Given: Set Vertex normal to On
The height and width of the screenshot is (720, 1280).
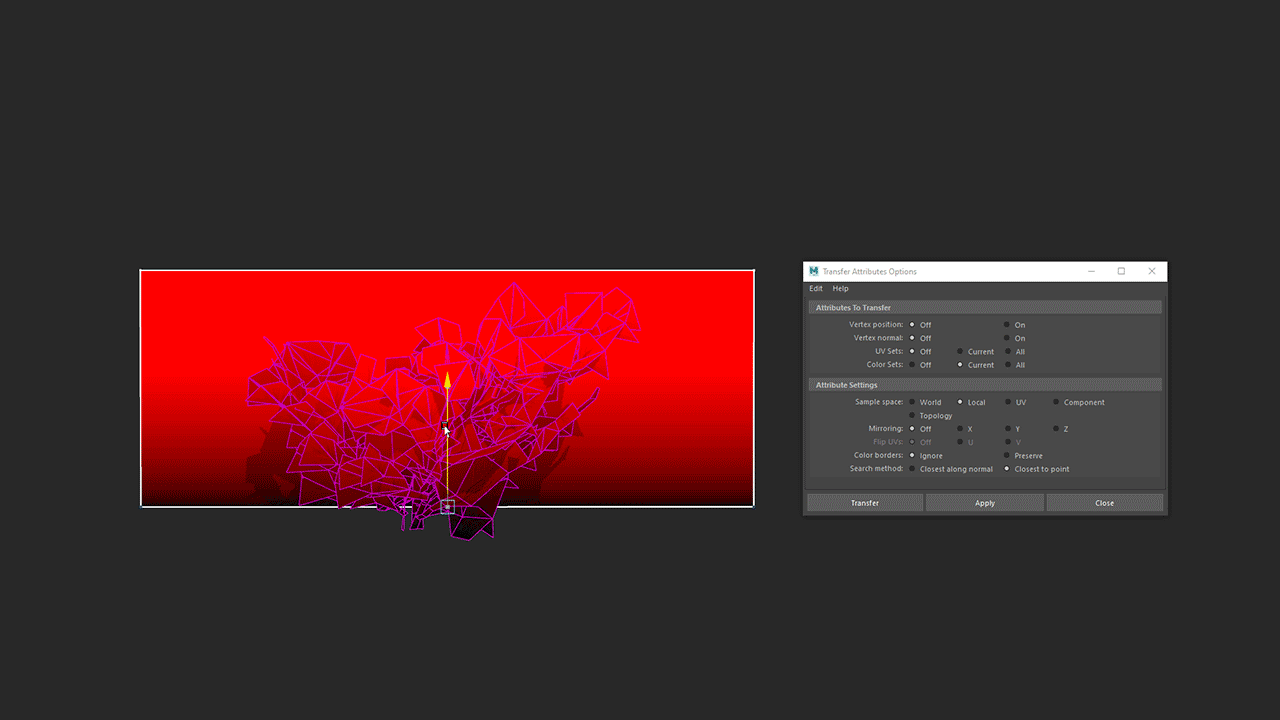Looking at the screenshot, I should click(1007, 338).
